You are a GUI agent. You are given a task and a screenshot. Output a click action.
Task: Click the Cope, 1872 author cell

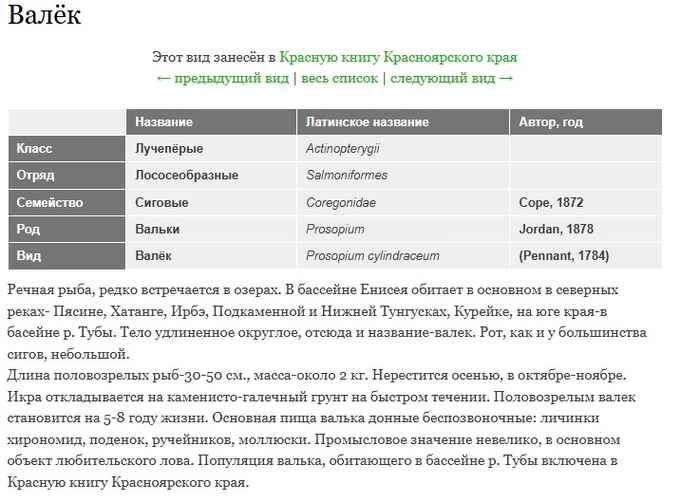click(x=586, y=202)
